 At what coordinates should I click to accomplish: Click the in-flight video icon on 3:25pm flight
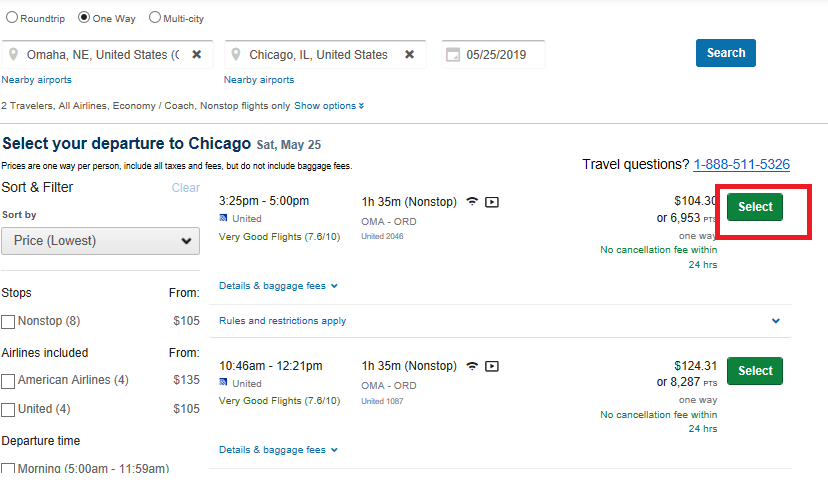click(492, 202)
